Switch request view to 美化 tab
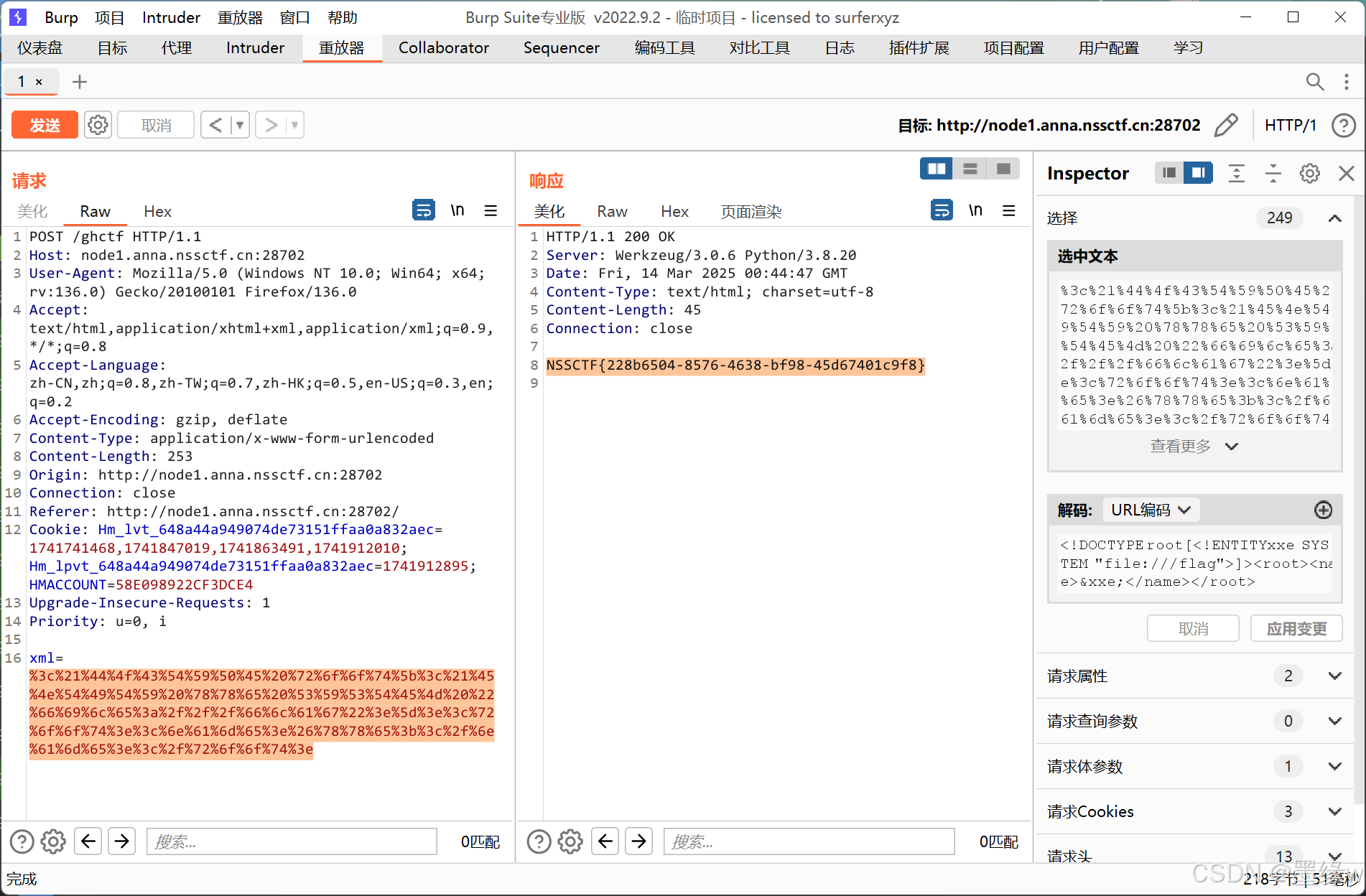The image size is (1366, 896). tap(32, 211)
